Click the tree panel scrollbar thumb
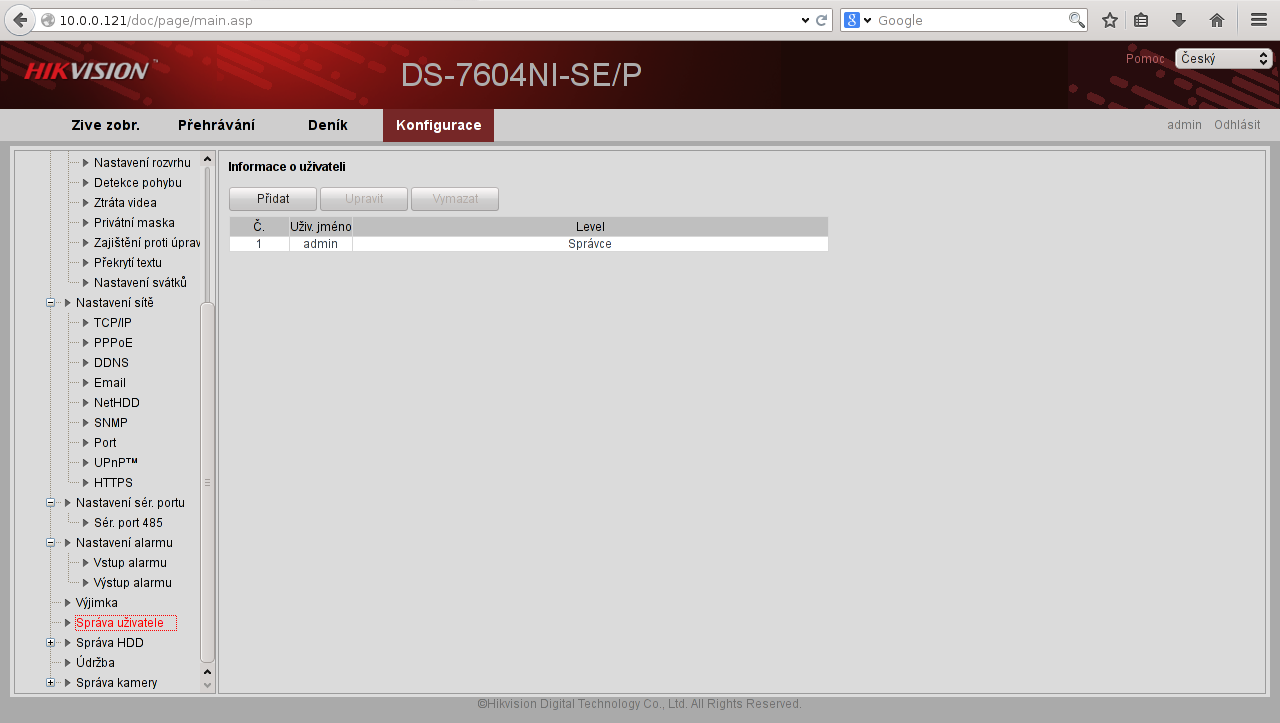 [x=208, y=482]
